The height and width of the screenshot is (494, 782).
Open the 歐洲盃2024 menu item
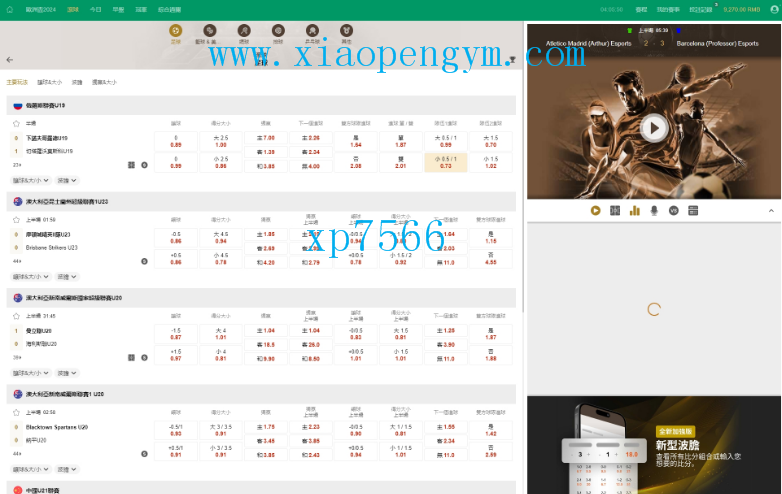(41, 9)
